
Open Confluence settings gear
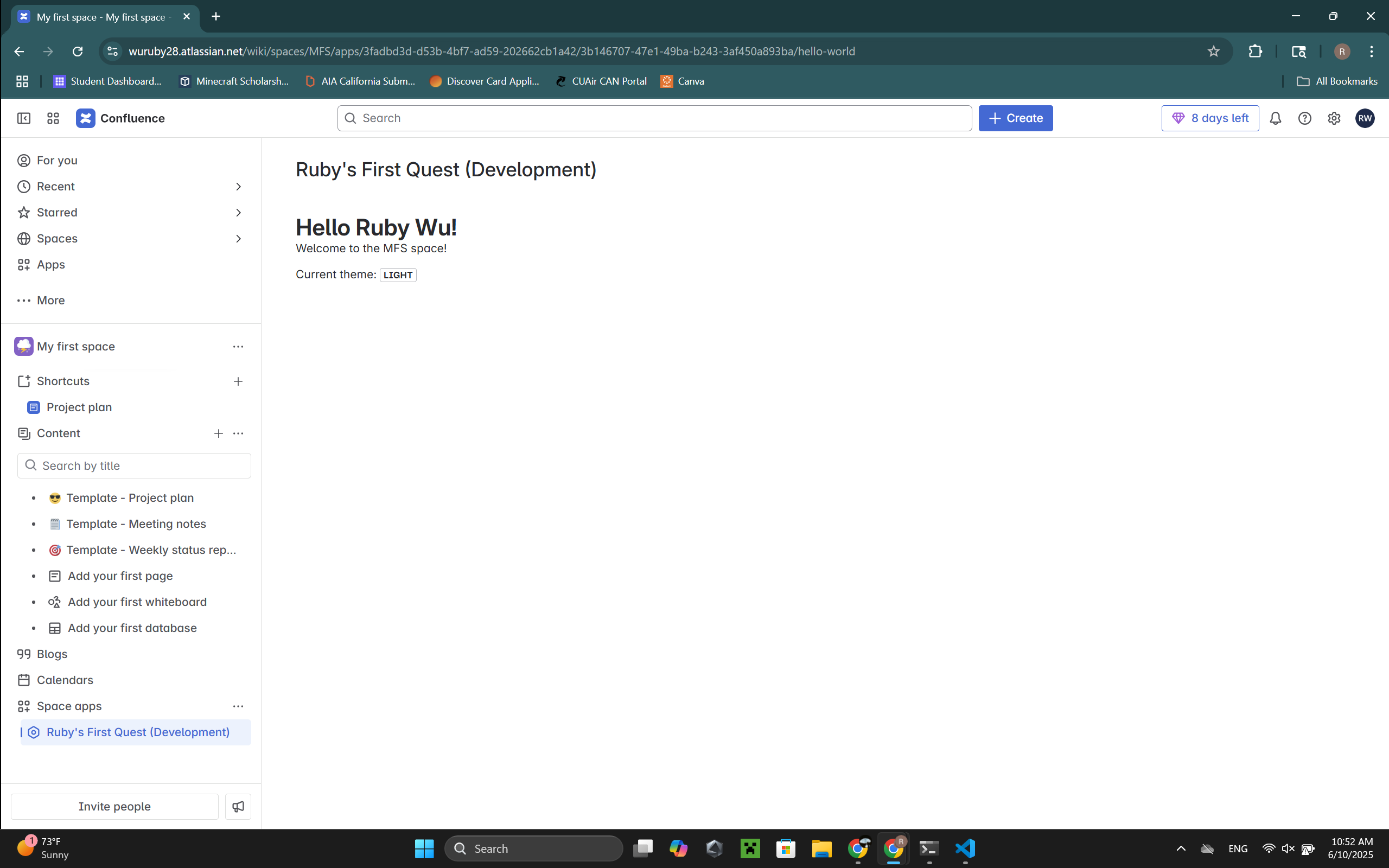point(1334,118)
